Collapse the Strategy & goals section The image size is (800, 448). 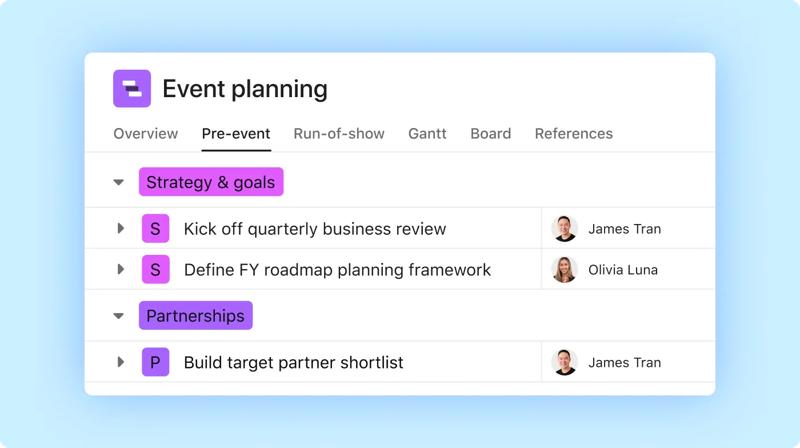tap(119, 183)
